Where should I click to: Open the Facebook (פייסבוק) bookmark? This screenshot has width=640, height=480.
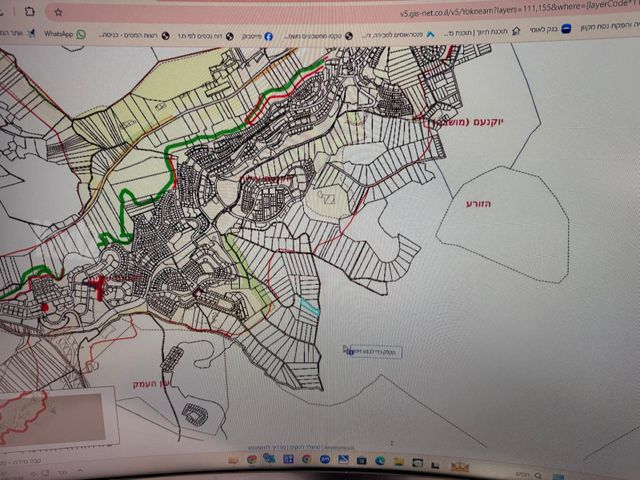click(257, 36)
